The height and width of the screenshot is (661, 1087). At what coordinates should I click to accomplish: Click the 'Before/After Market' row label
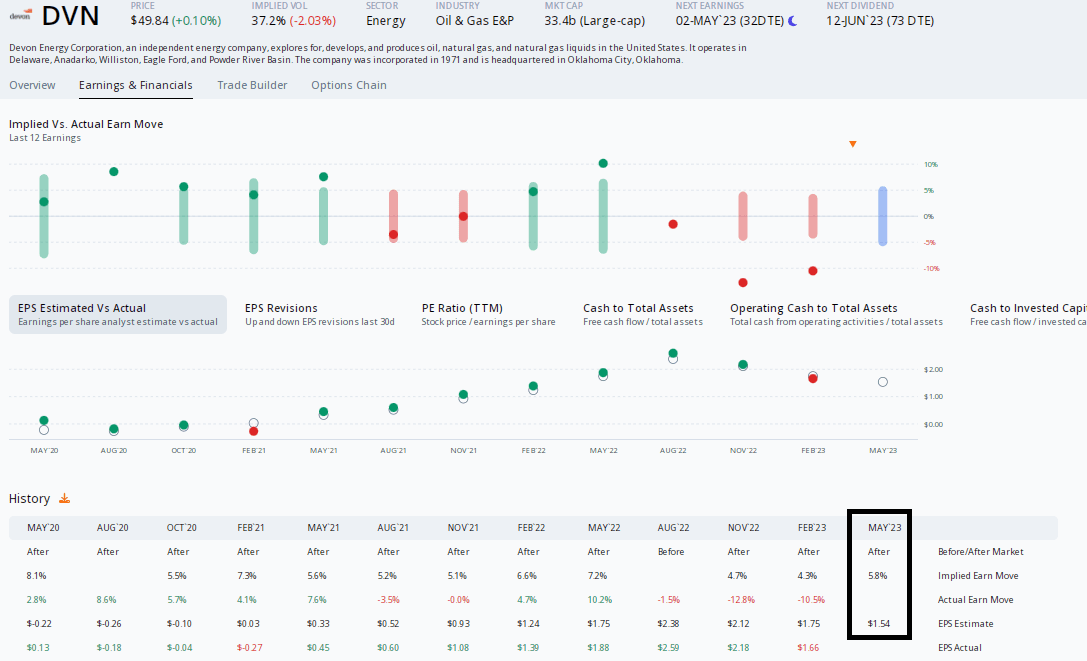pyautogui.click(x=980, y=551)
